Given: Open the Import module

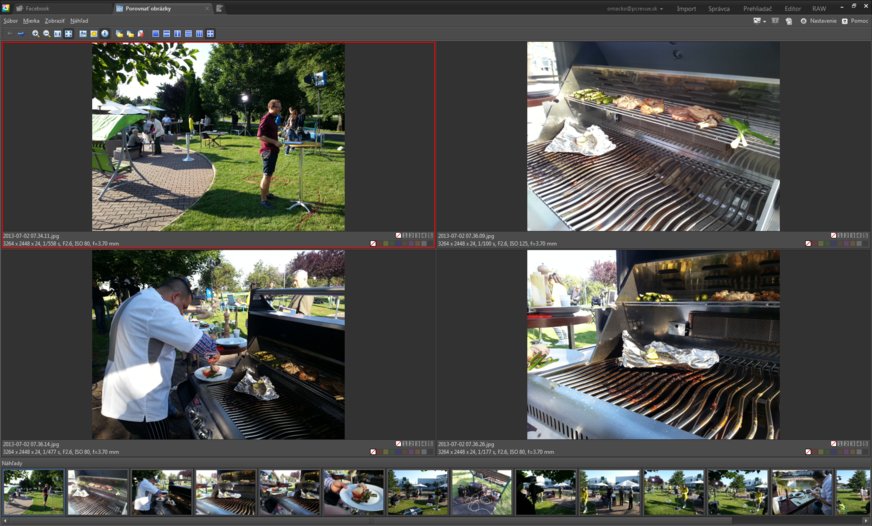Looking at the screenshot, I should 686,8.
